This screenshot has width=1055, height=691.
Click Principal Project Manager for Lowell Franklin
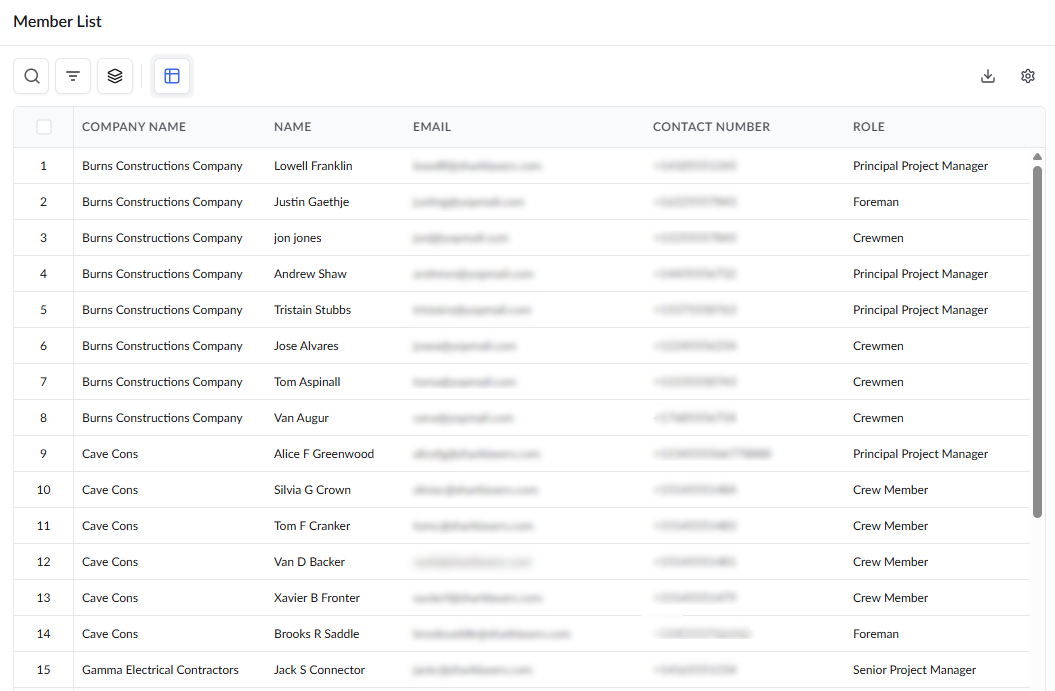click(920, 166)
